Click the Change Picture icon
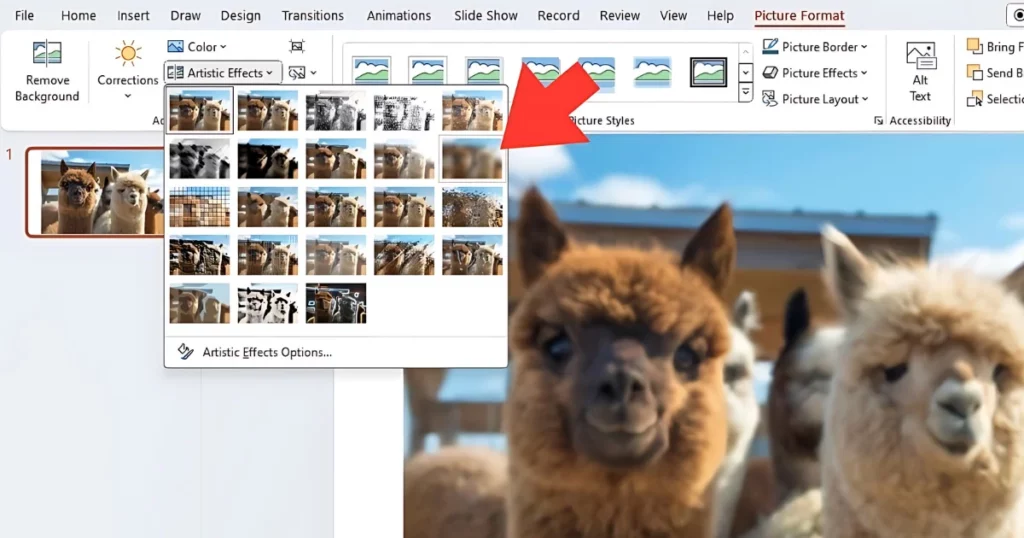Image resolution: width=1024 pixels, height=538 pixels. [x=297, y=72]
